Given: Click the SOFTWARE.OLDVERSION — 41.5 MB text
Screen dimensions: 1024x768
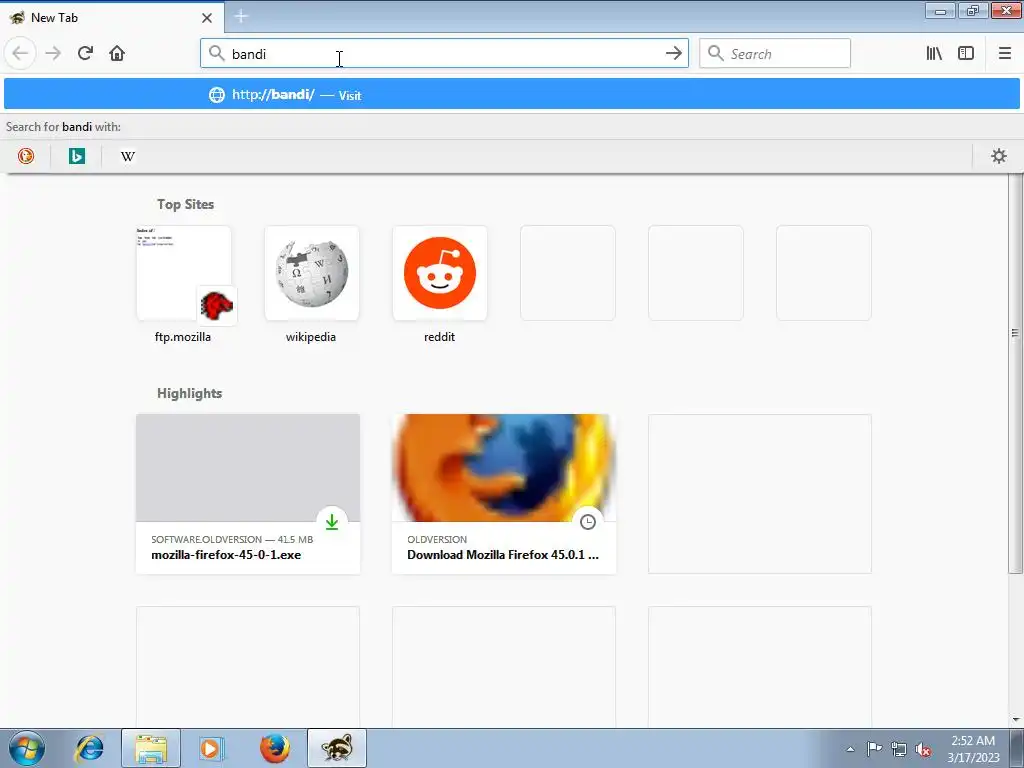Looking at the screenshot, I should click(232, 539).
